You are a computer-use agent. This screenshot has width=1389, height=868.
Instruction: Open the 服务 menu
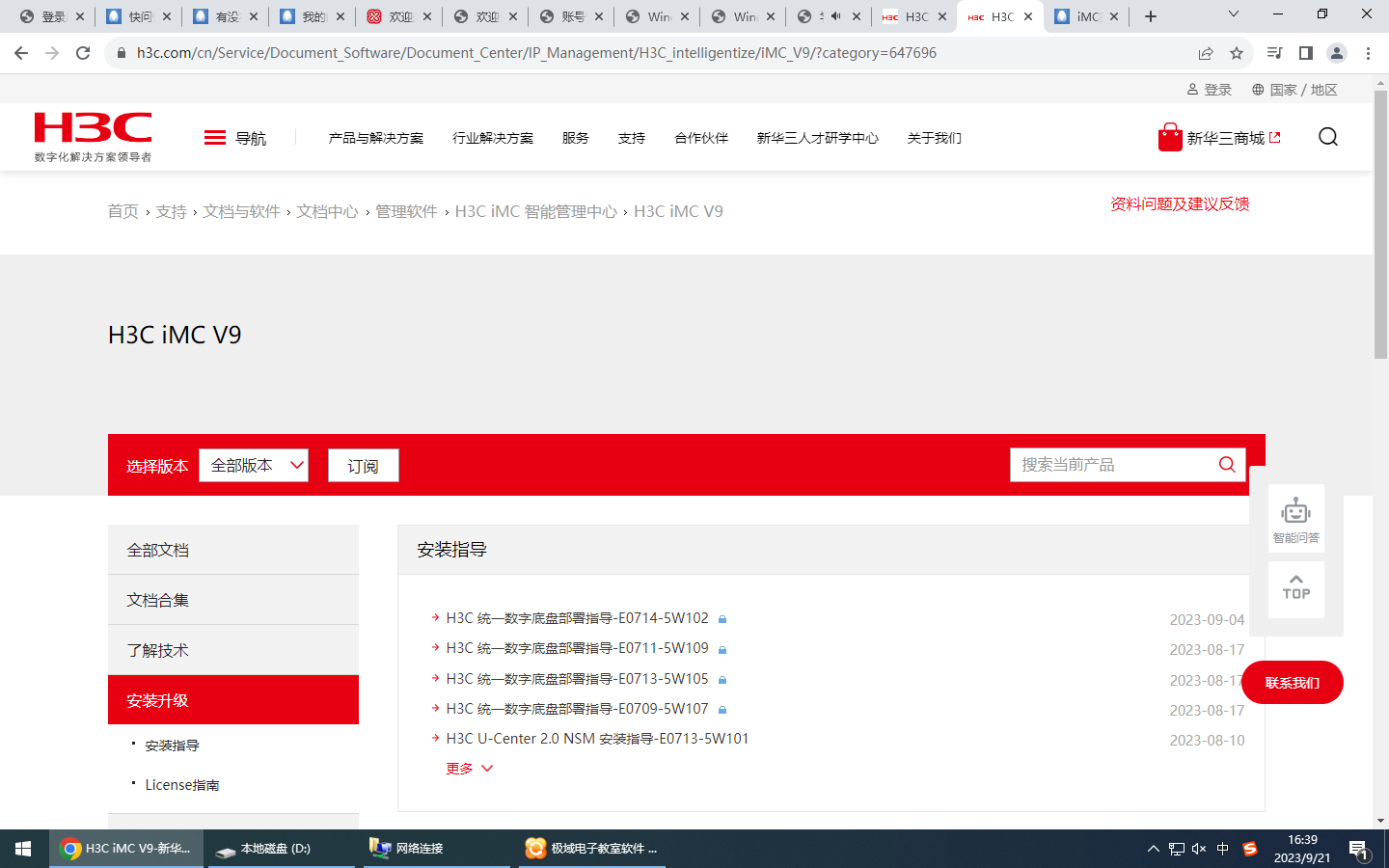(576, 138)
